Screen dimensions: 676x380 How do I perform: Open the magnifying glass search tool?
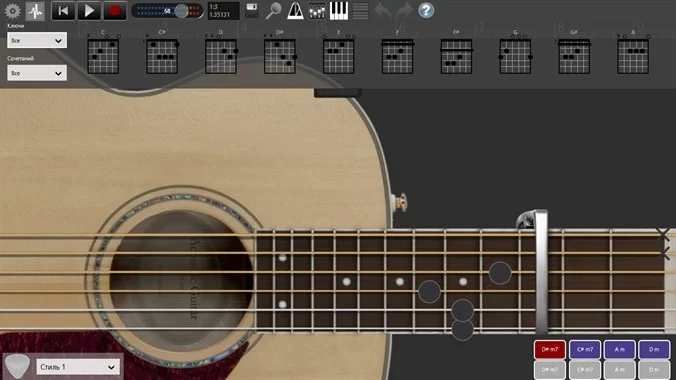tap(273, 11)
